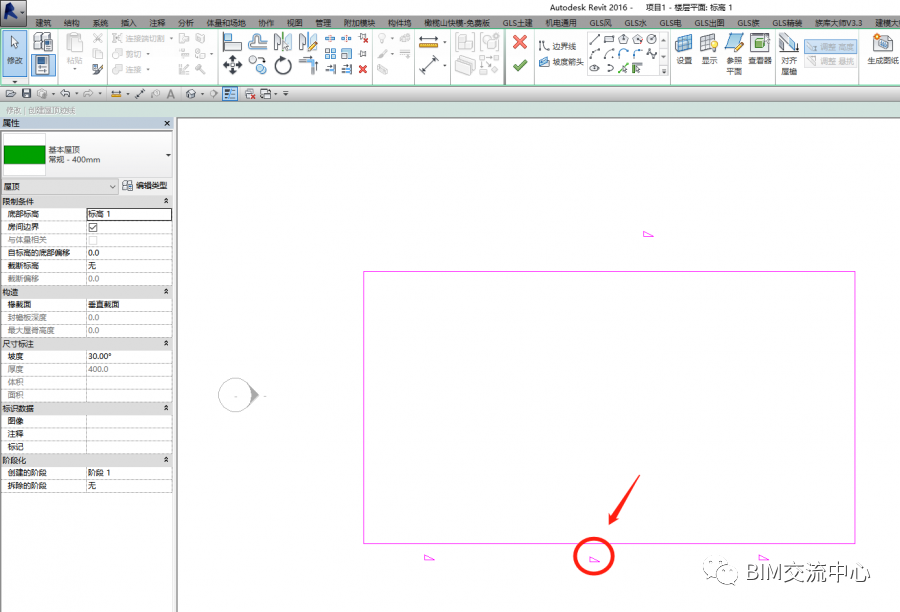Open the 管理 ribbon tab
The image size is (900, 612).
[323, 23]
